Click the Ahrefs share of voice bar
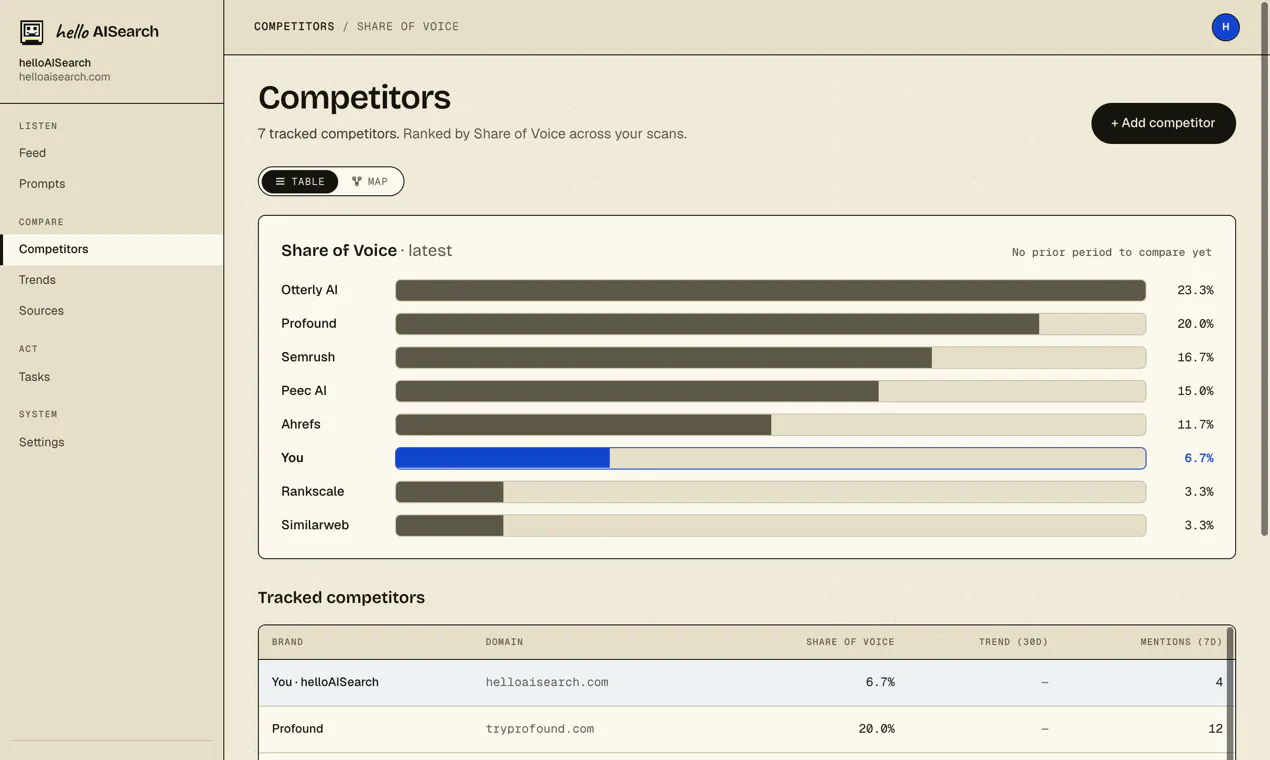Viewport: 1270px width, 760px height. (770, 424)
